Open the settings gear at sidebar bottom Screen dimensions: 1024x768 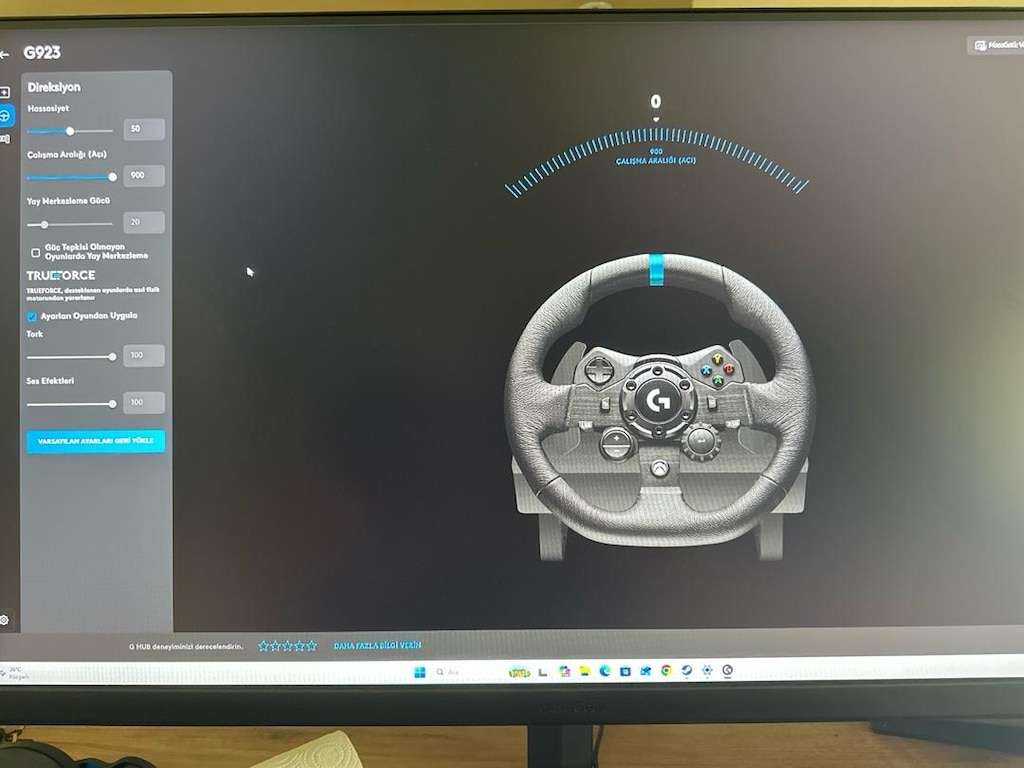(x=4, y=620)
